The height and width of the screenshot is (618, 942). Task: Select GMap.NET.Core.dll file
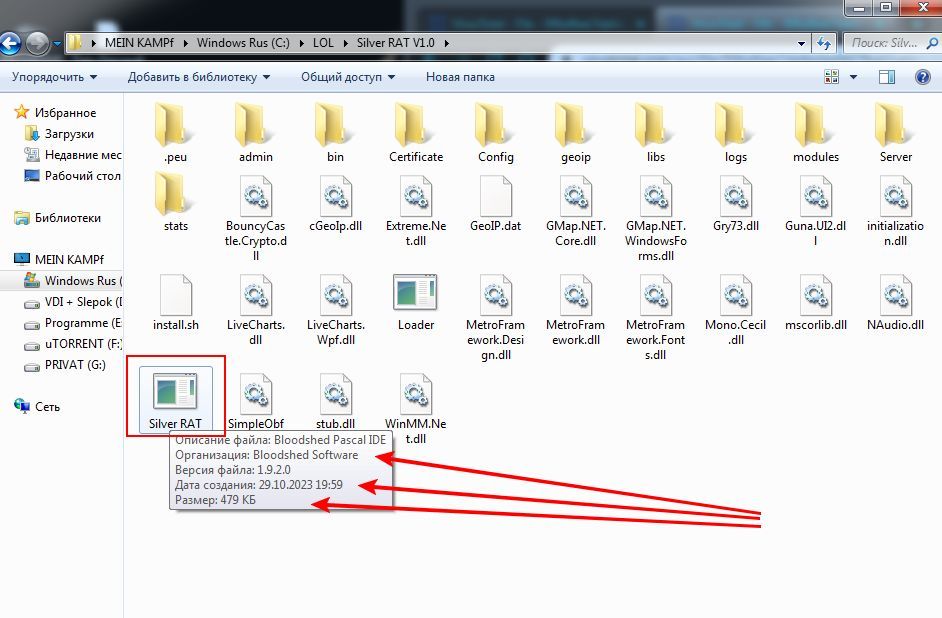pyautogui.click(x=576, y=211)
